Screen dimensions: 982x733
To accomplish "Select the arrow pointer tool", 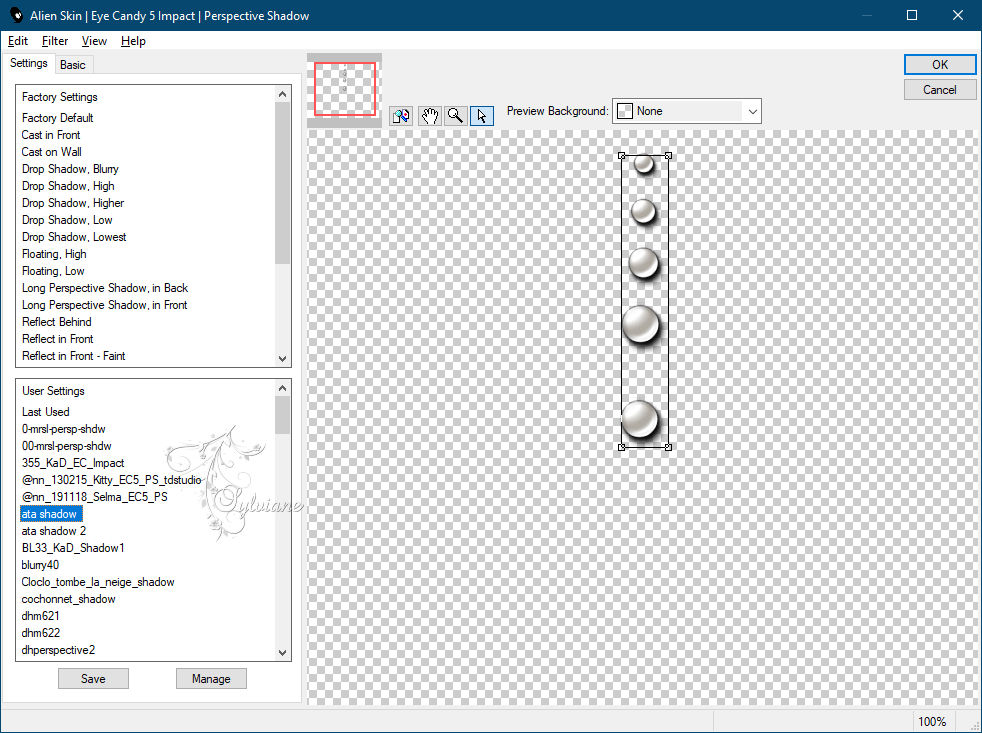I will [x=482, y=116].
